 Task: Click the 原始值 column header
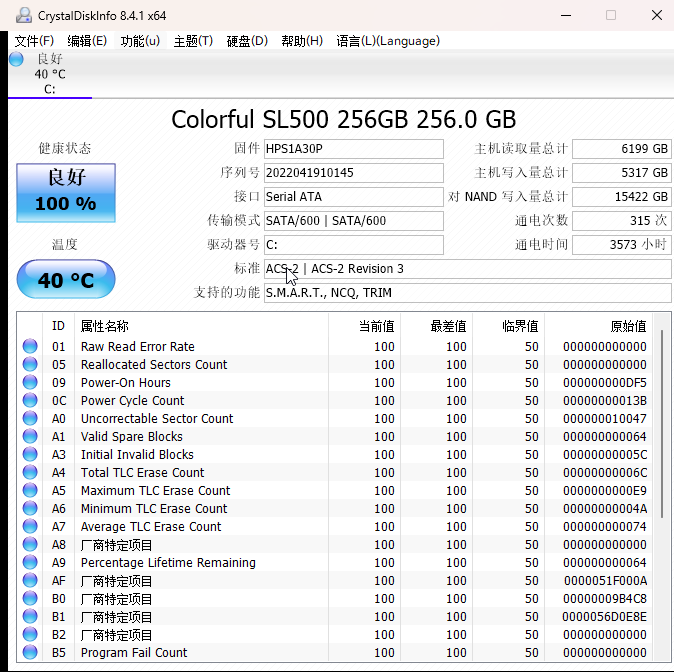pyautogui.click(x=598, y=326)
